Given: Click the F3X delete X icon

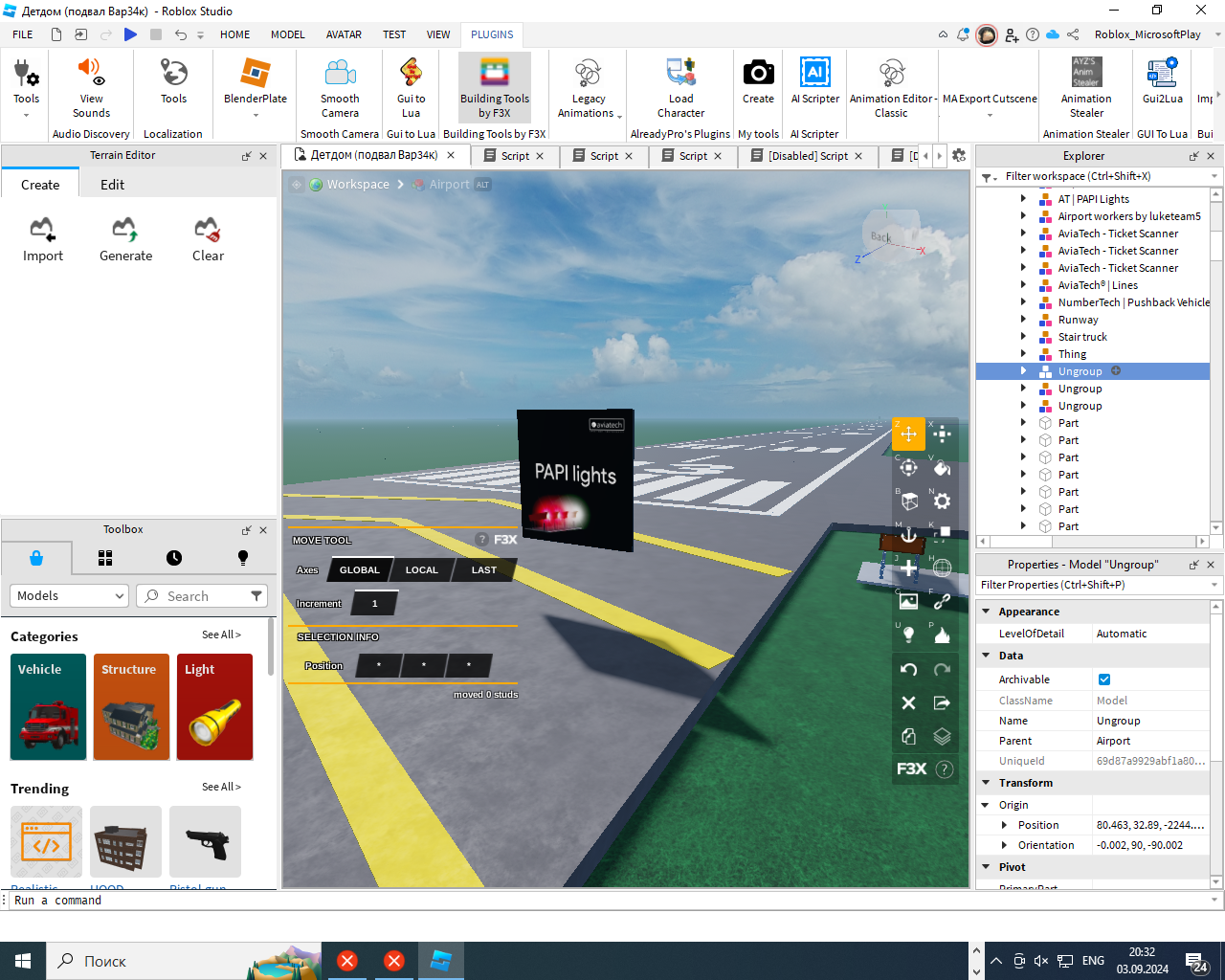Looking at the screenshot, I should click(908, 702).
